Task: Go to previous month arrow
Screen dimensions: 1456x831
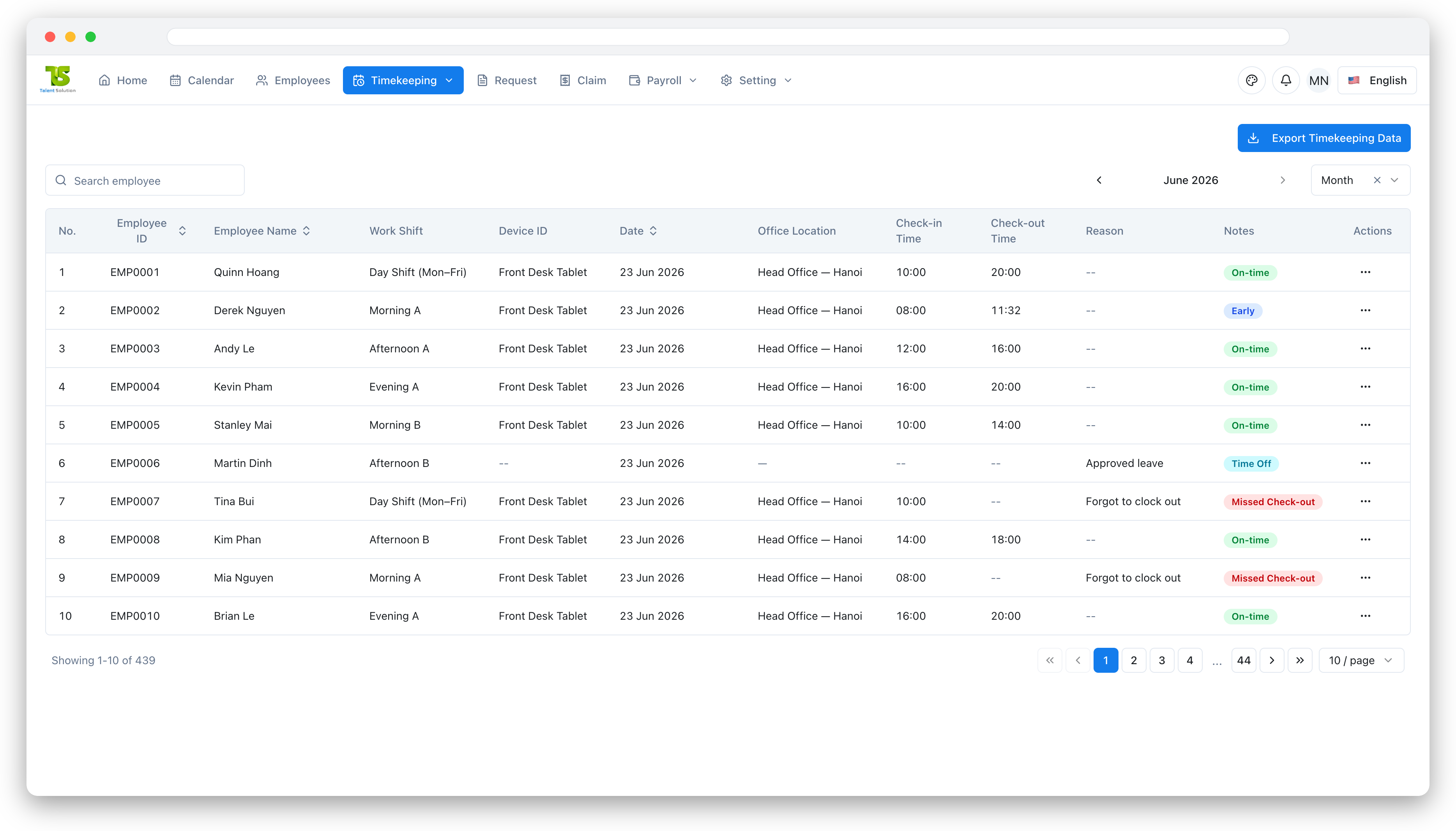Action: pos(1099,180)
